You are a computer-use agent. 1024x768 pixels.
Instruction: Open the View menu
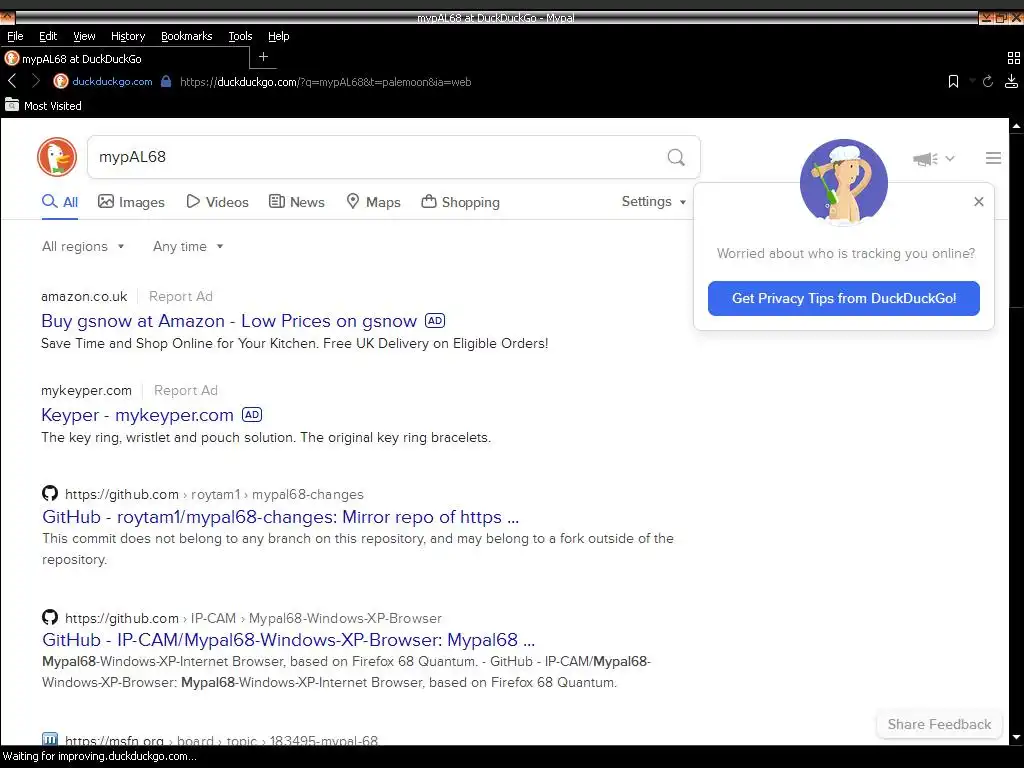[84, 36]
